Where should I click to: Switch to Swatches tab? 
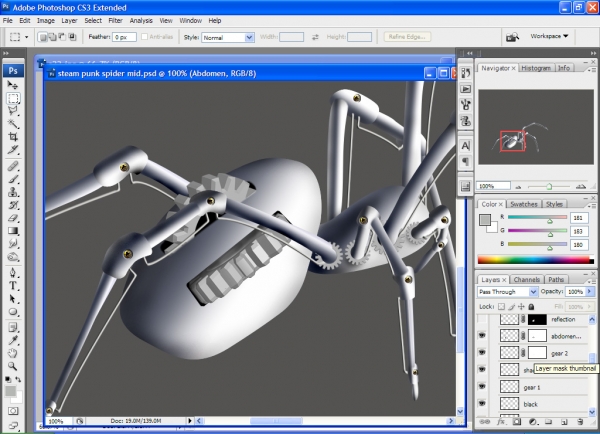coord(523,204)
